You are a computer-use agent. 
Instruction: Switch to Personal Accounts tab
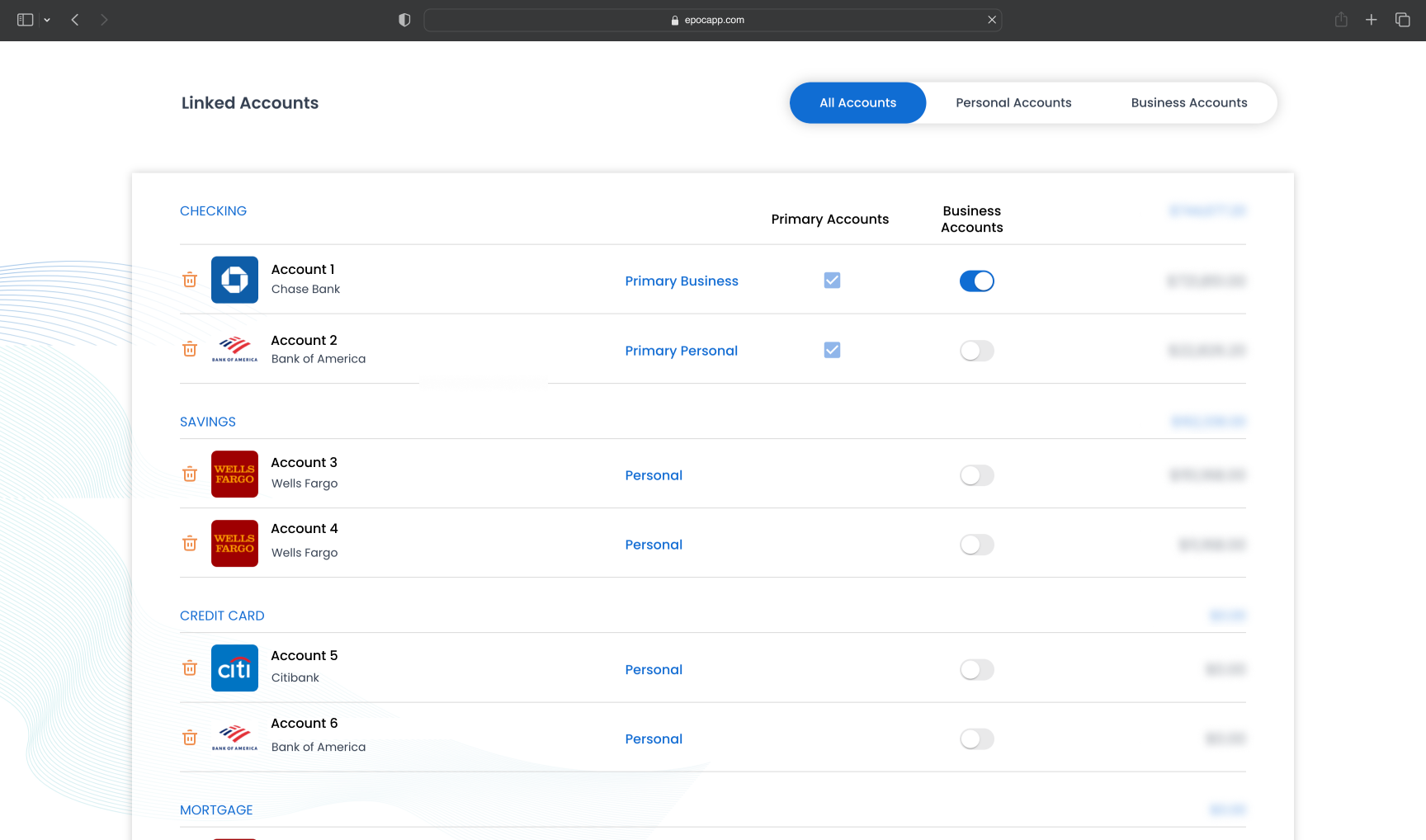[1013, 102]
